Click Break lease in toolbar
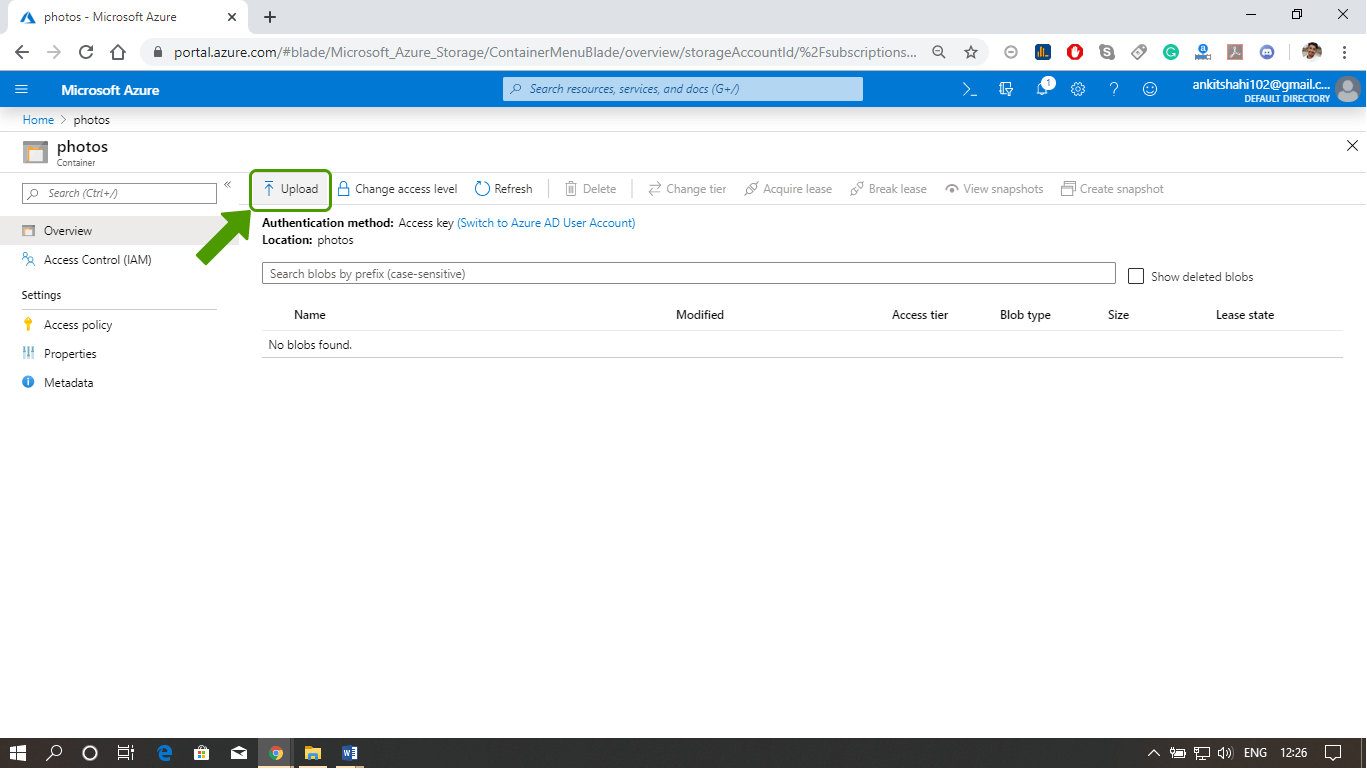This screenshot has width=1367, height=769. [888, 189]
